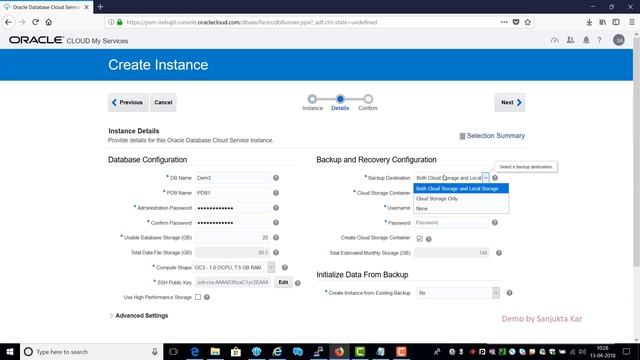View help for Total Data File Storage
Image resolution: width=640 pixels, height=360 pixels.
pyautogui.click(x=276, y=253)
